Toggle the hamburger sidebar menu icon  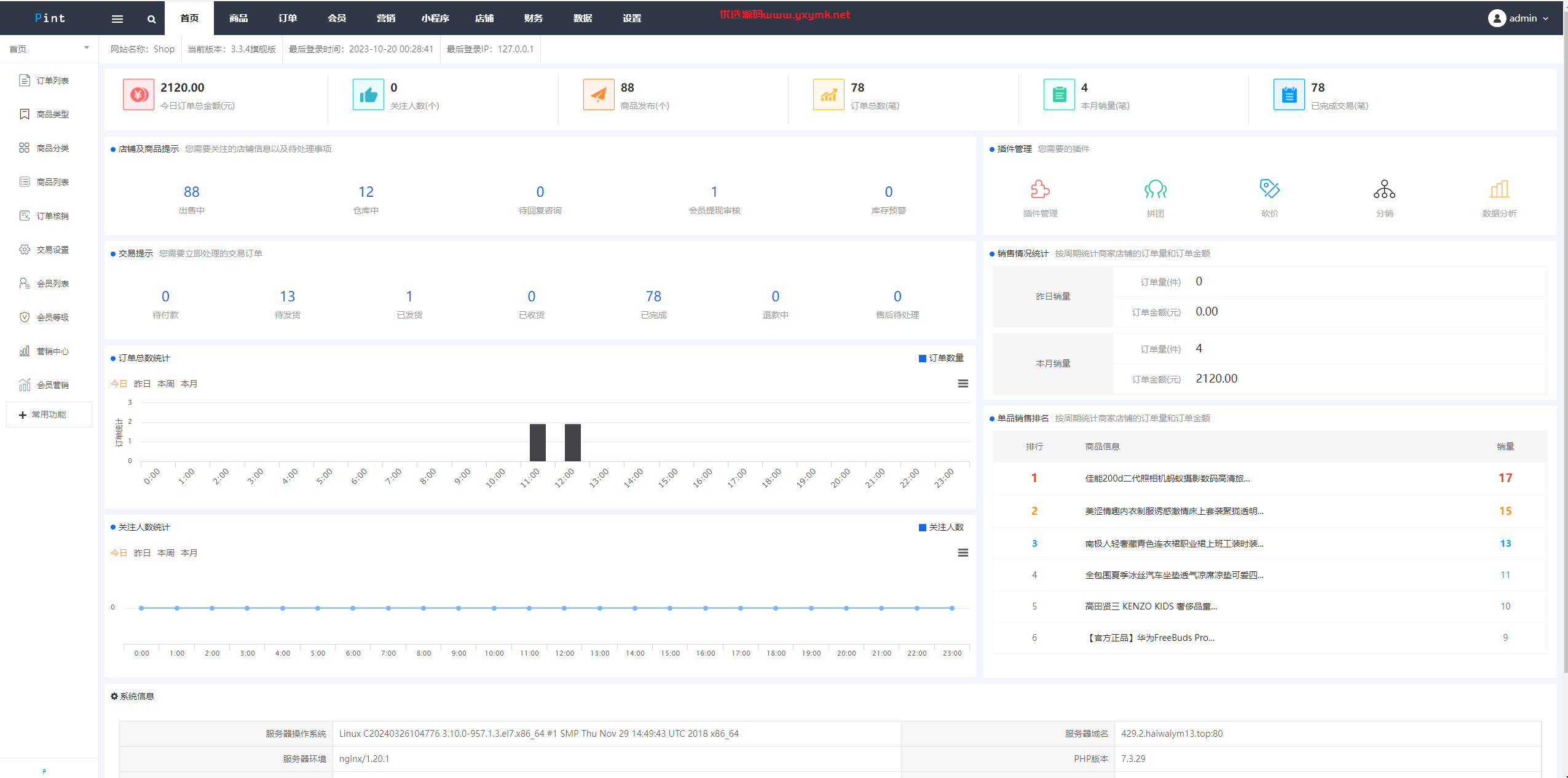pyautogui.click(x=117, y=18)
